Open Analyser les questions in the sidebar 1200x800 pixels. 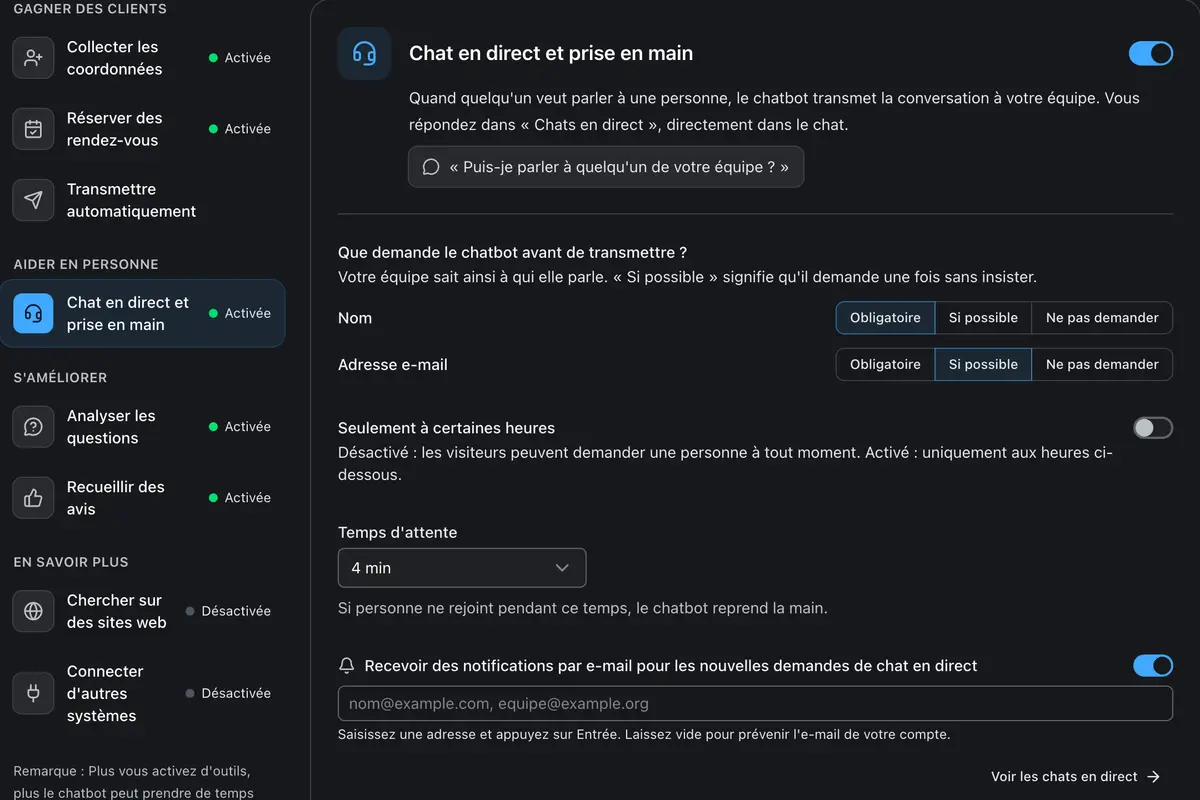point(142,427)
